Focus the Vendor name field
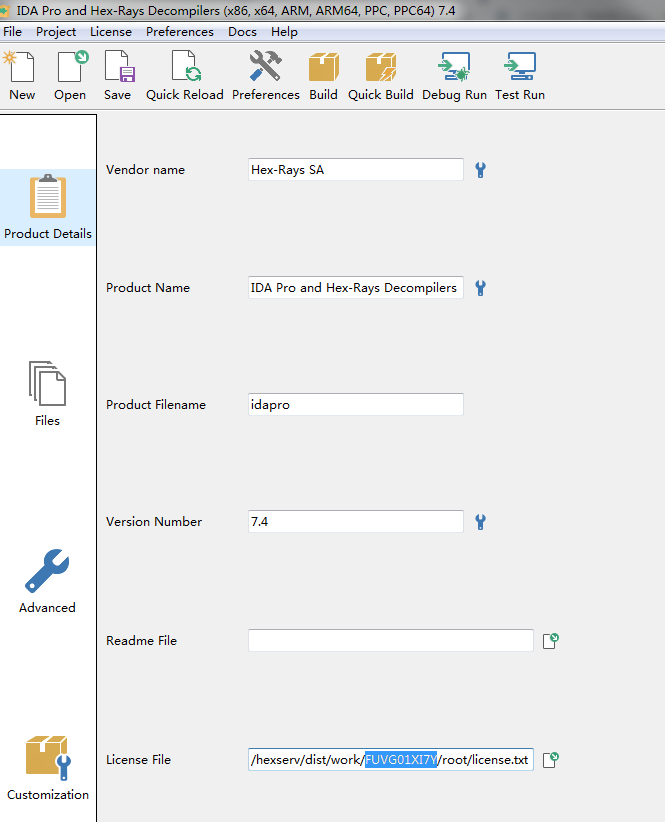Image resolution: width=665 pixels, height=822 pixels. (x=356, y=170)
